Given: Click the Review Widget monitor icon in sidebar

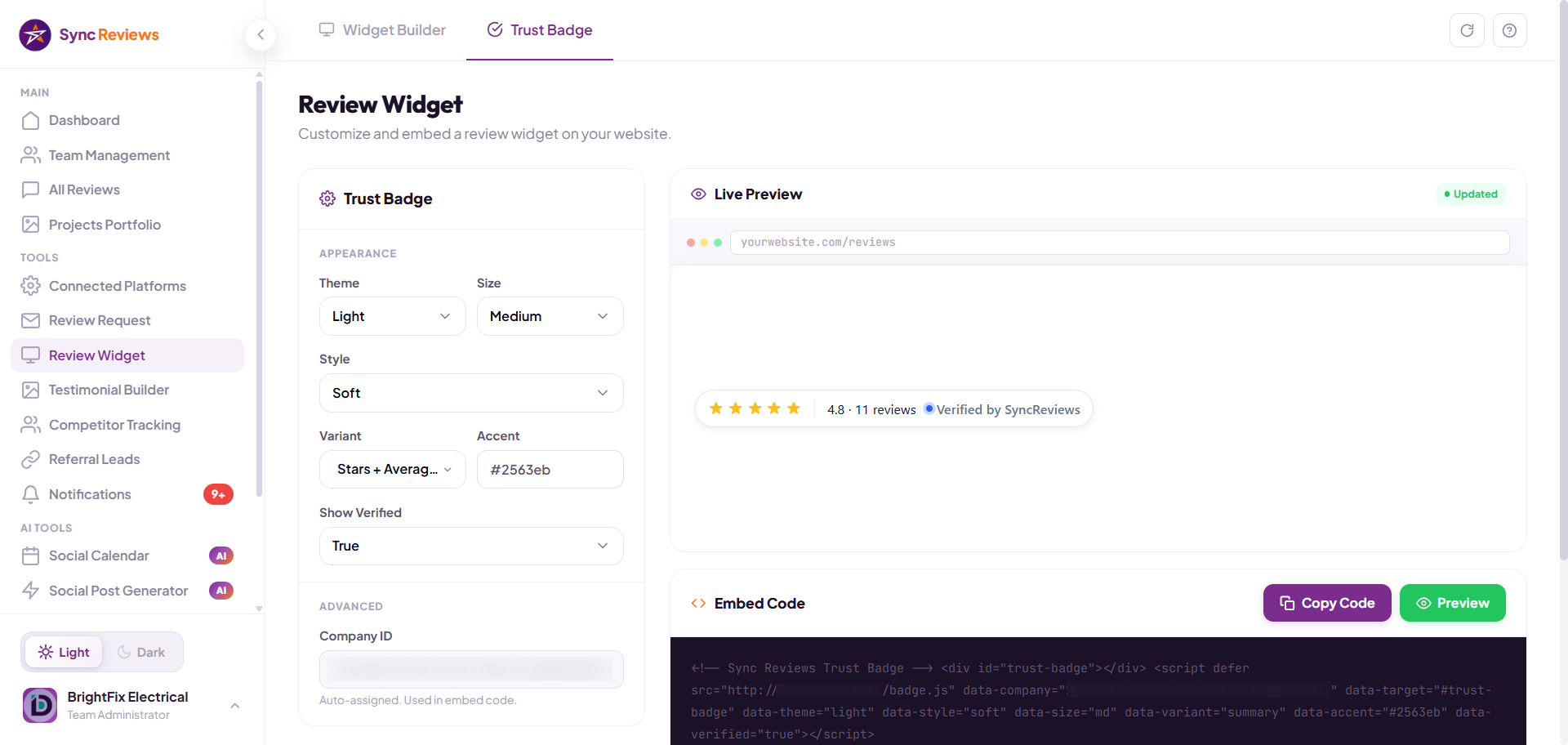Looking at the screenshot, I should point(30,355).
